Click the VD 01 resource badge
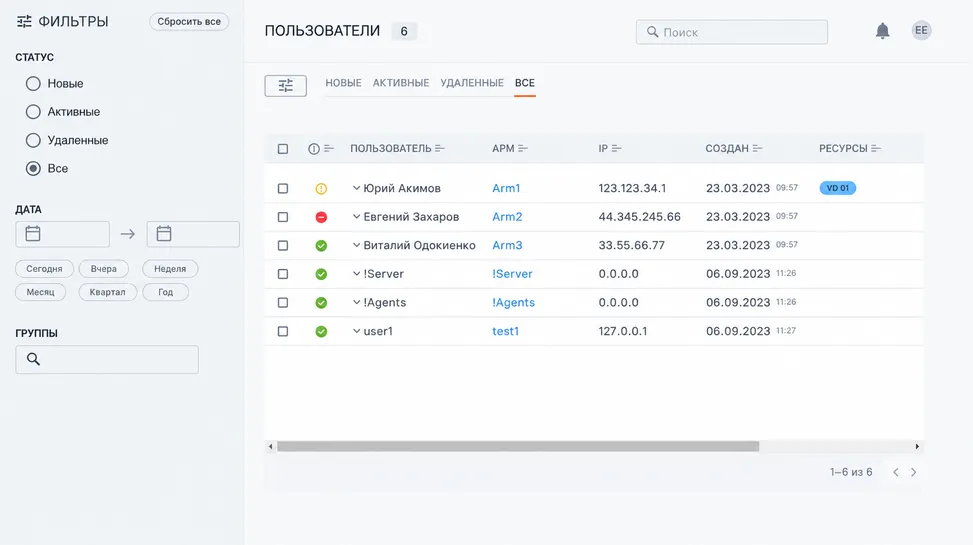This screenshot has height=545, width=973. click(838, 188)
